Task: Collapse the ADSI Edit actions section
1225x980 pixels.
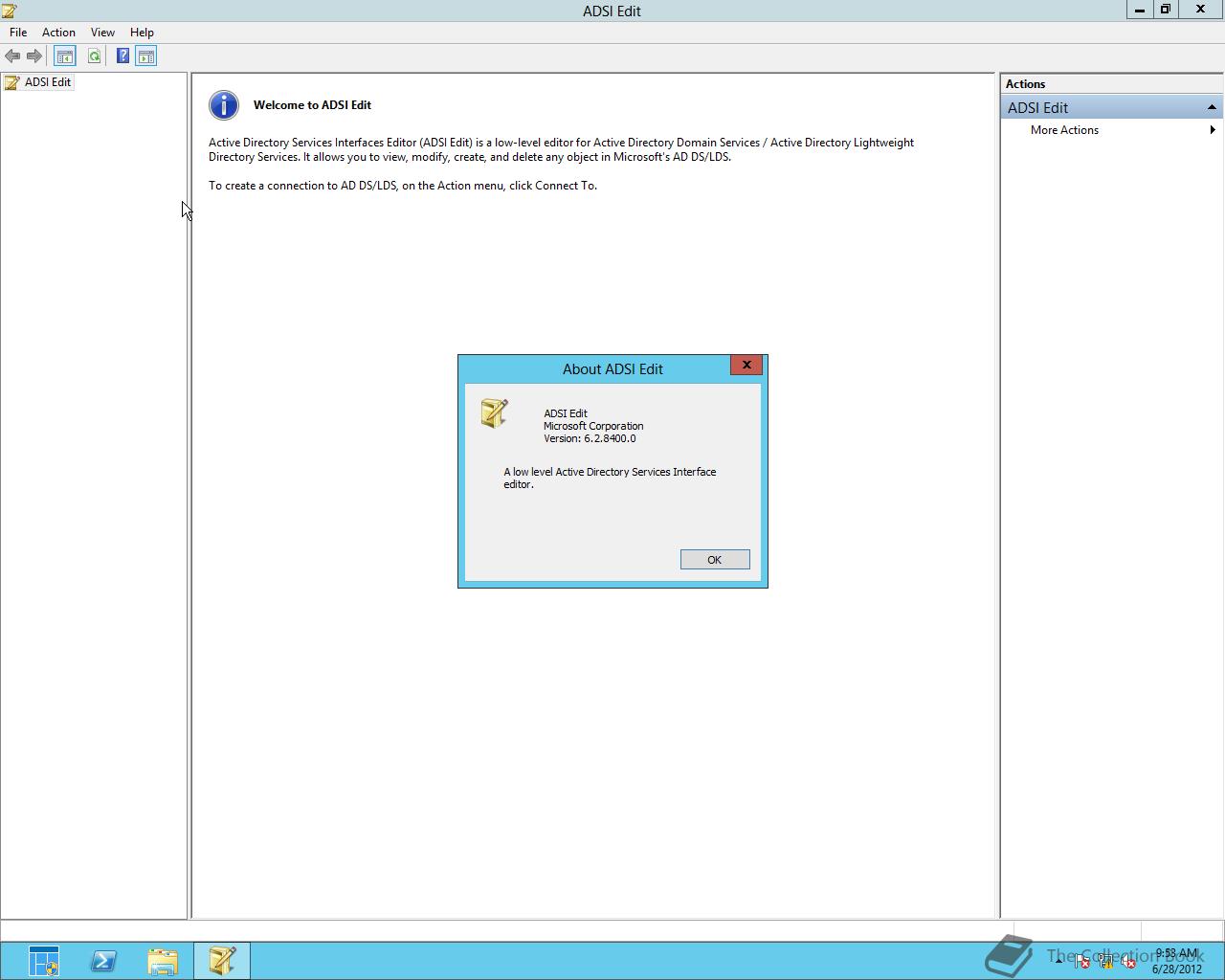Action: pos(1212,108)
